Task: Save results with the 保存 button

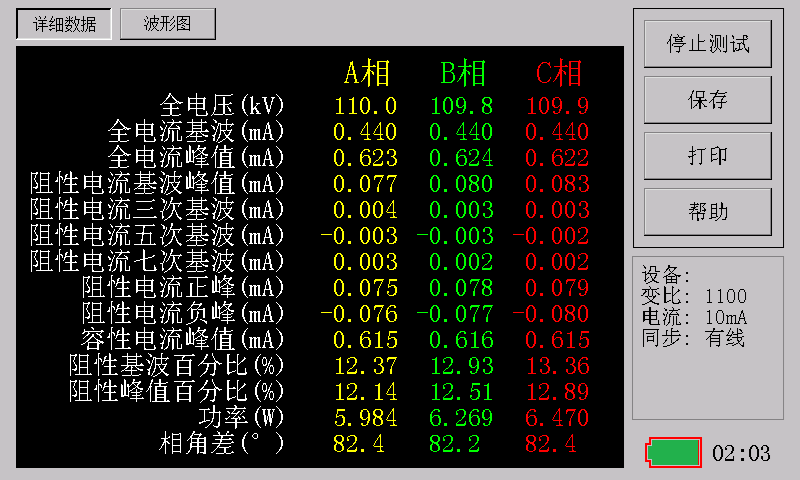Action: pos(708,100)
